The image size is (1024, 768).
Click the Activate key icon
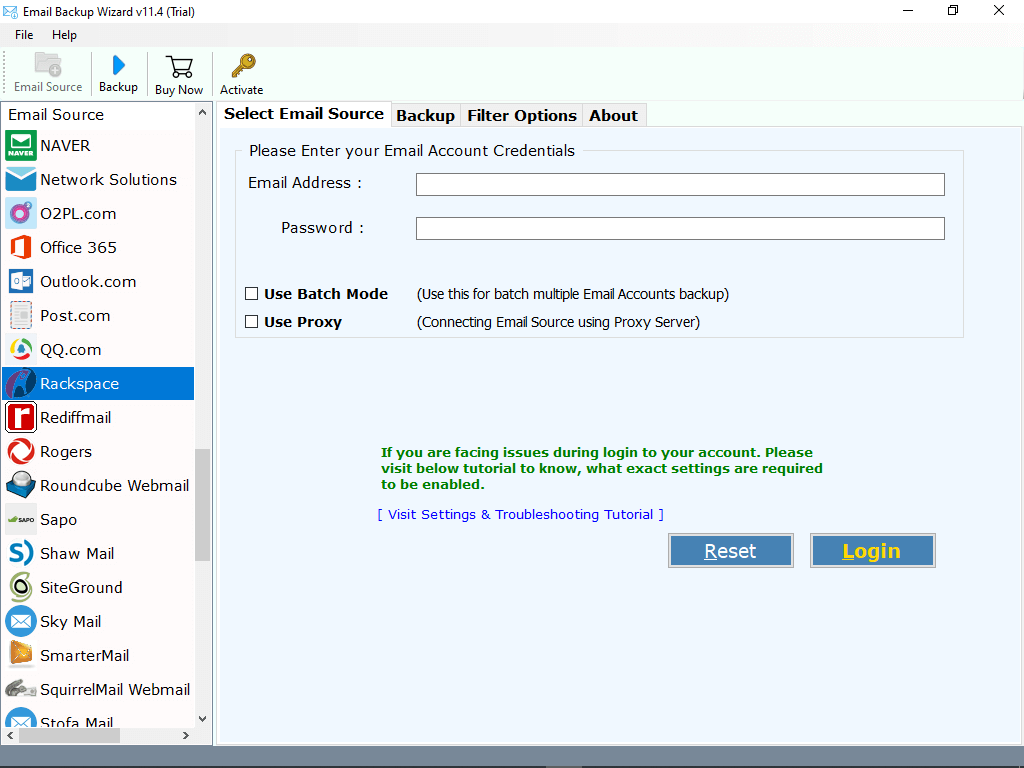pos(243,66)
